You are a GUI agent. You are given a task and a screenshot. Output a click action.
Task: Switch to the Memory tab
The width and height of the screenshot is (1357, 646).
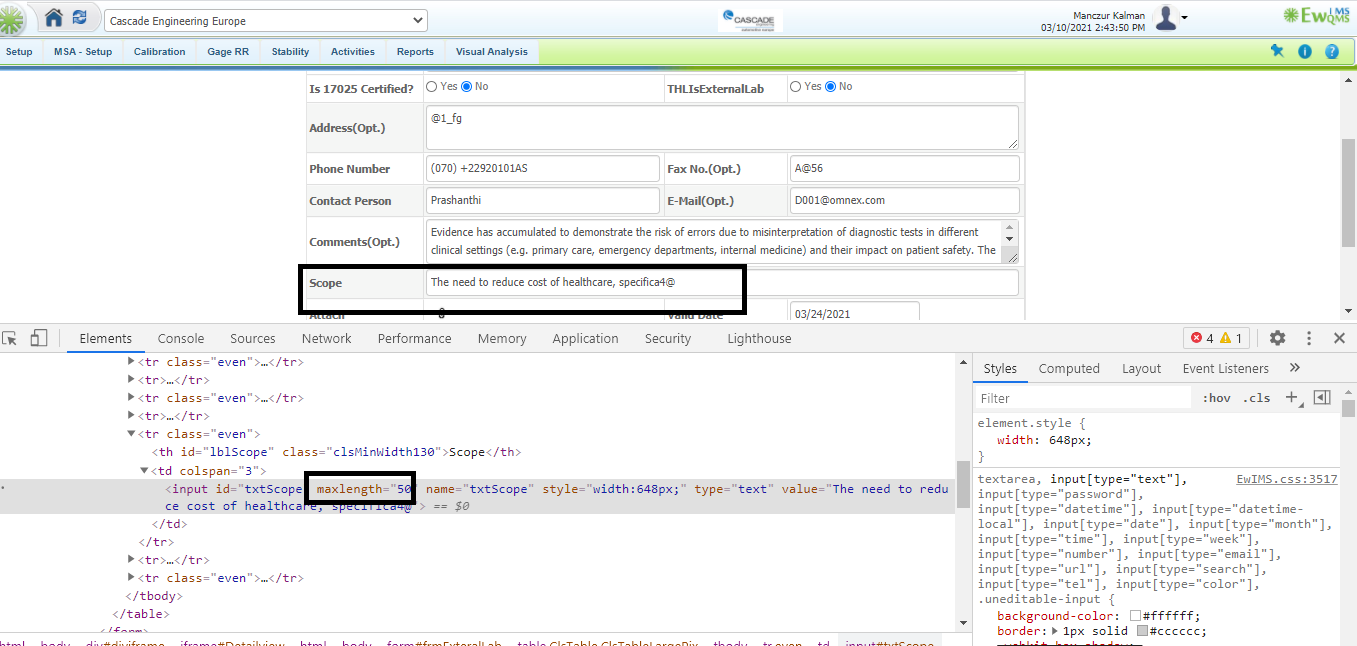502,339
